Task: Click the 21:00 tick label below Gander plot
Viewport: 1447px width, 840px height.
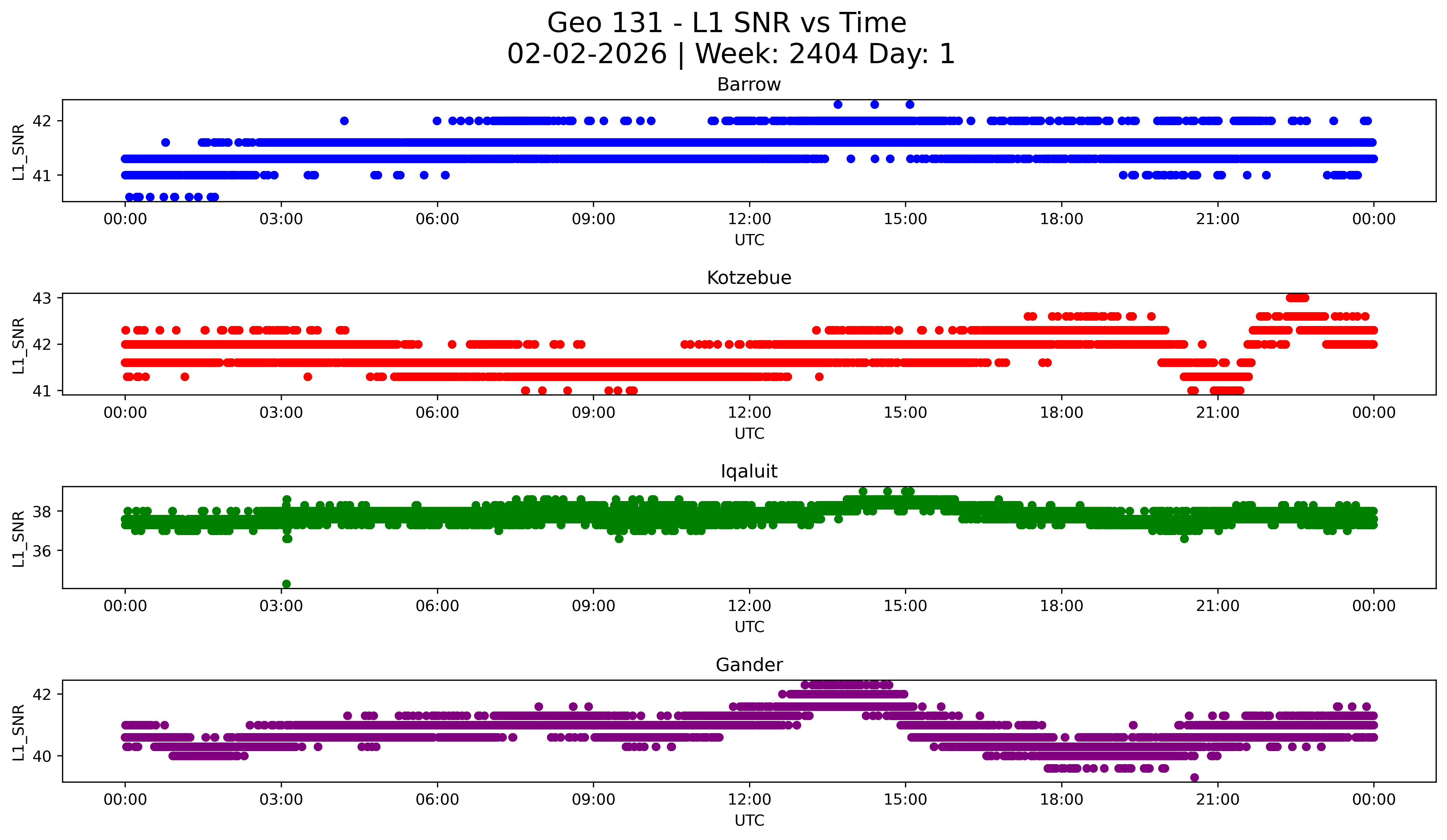Action: 1217,800
